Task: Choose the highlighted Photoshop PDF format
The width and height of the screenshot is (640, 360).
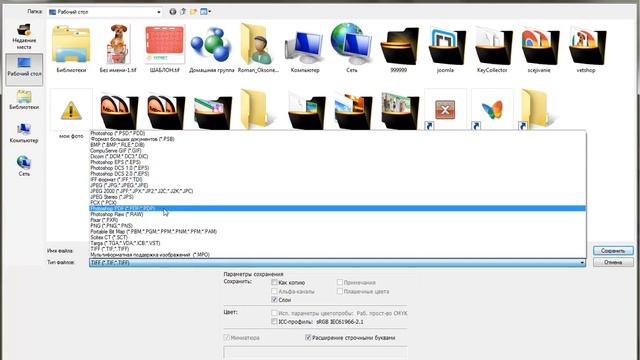Action: tap(338, 208)
